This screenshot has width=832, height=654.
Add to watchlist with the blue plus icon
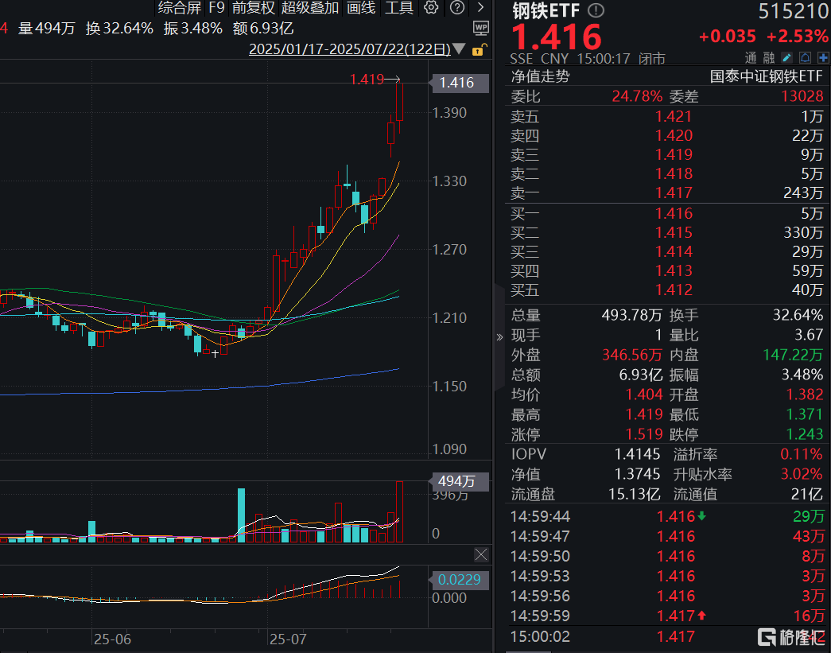[824, 57]
